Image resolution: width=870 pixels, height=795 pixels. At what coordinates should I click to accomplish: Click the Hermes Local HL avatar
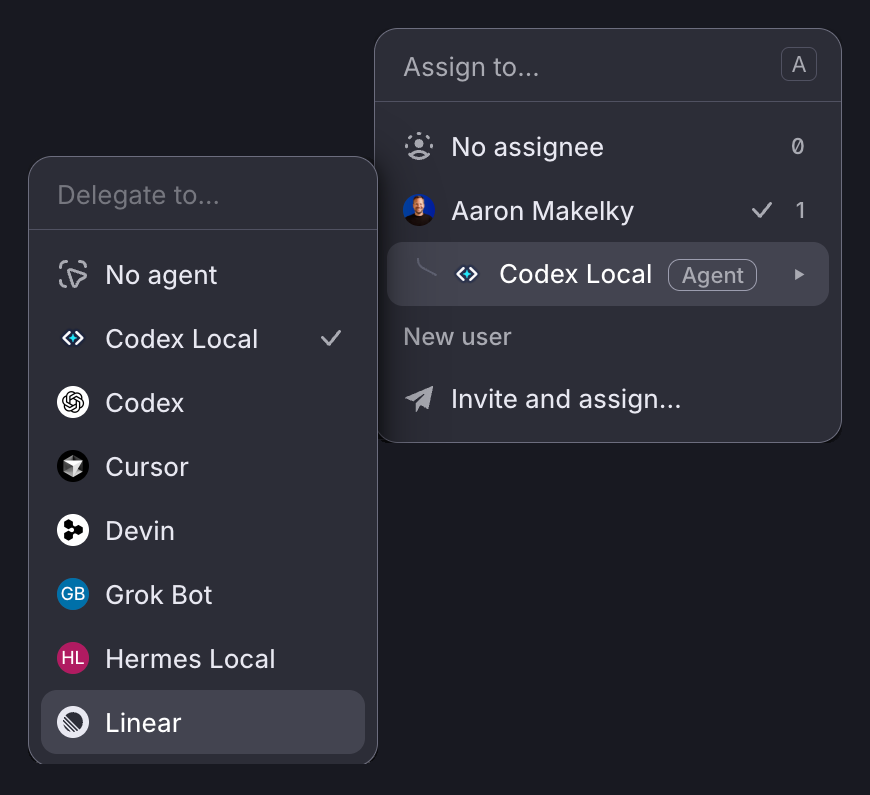point(73,658)
